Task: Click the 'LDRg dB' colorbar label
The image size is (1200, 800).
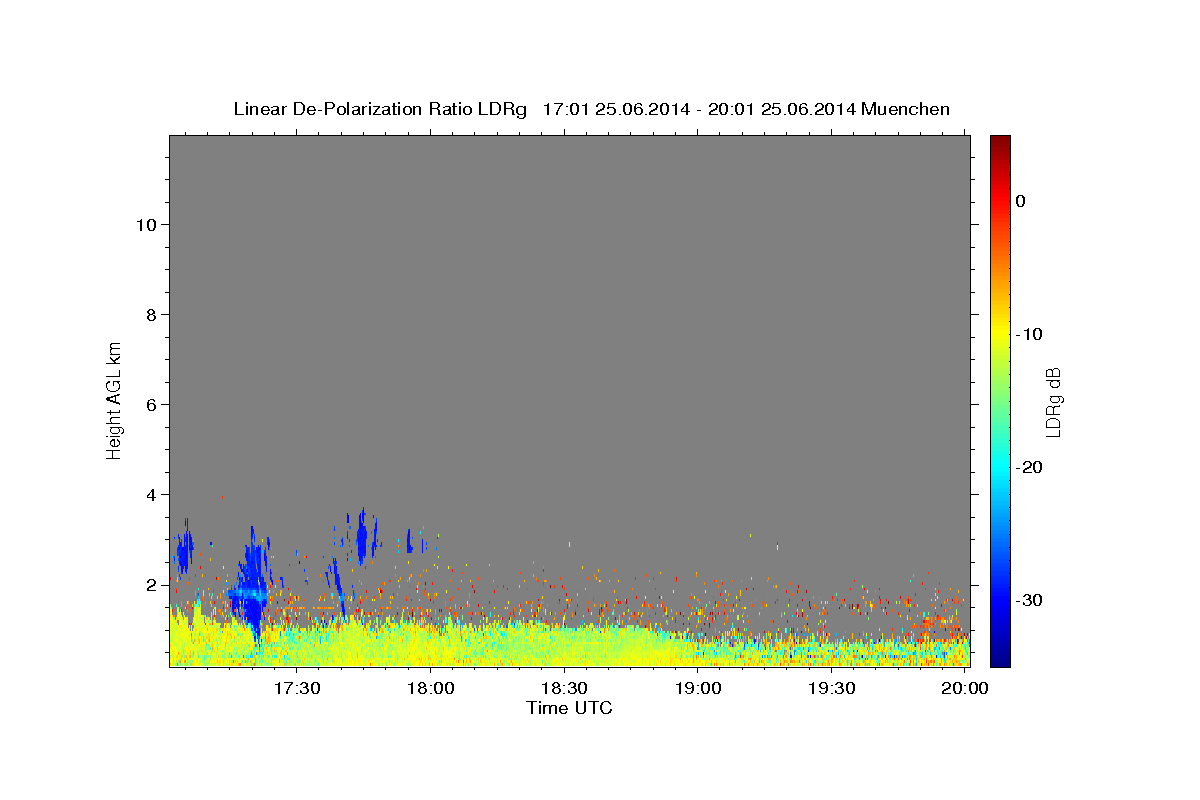Action: point(1053,401)
